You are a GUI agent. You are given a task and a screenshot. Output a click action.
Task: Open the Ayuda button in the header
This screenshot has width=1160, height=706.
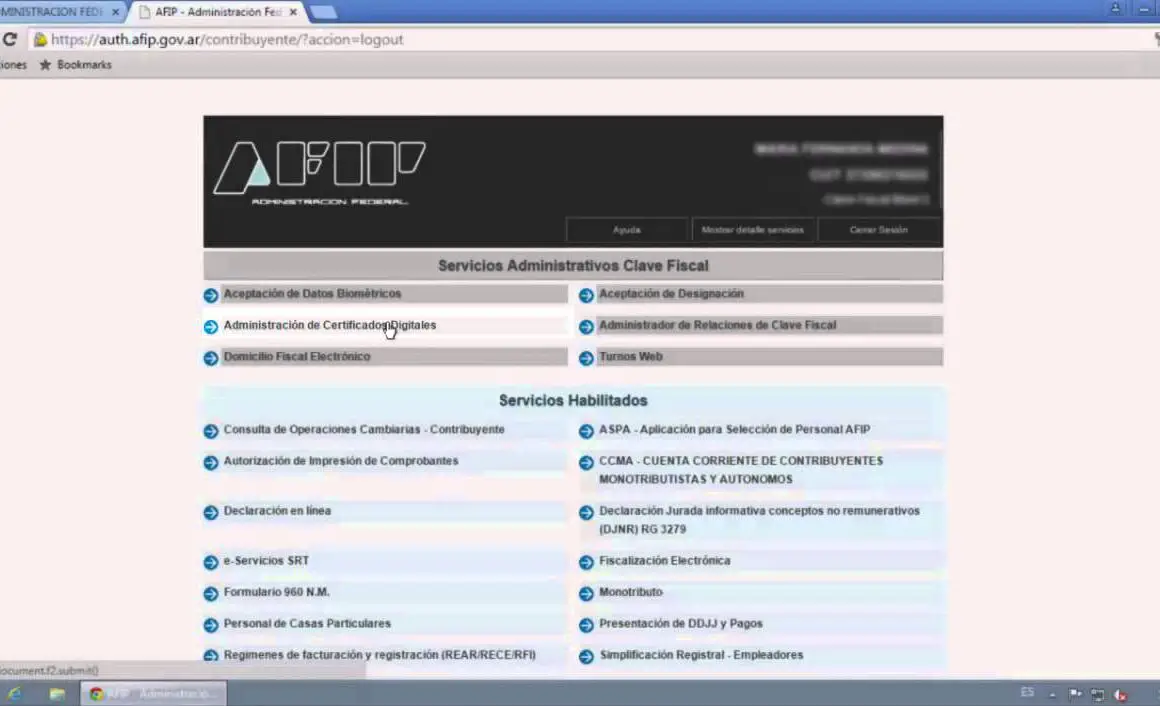click(x=627, y=230)
